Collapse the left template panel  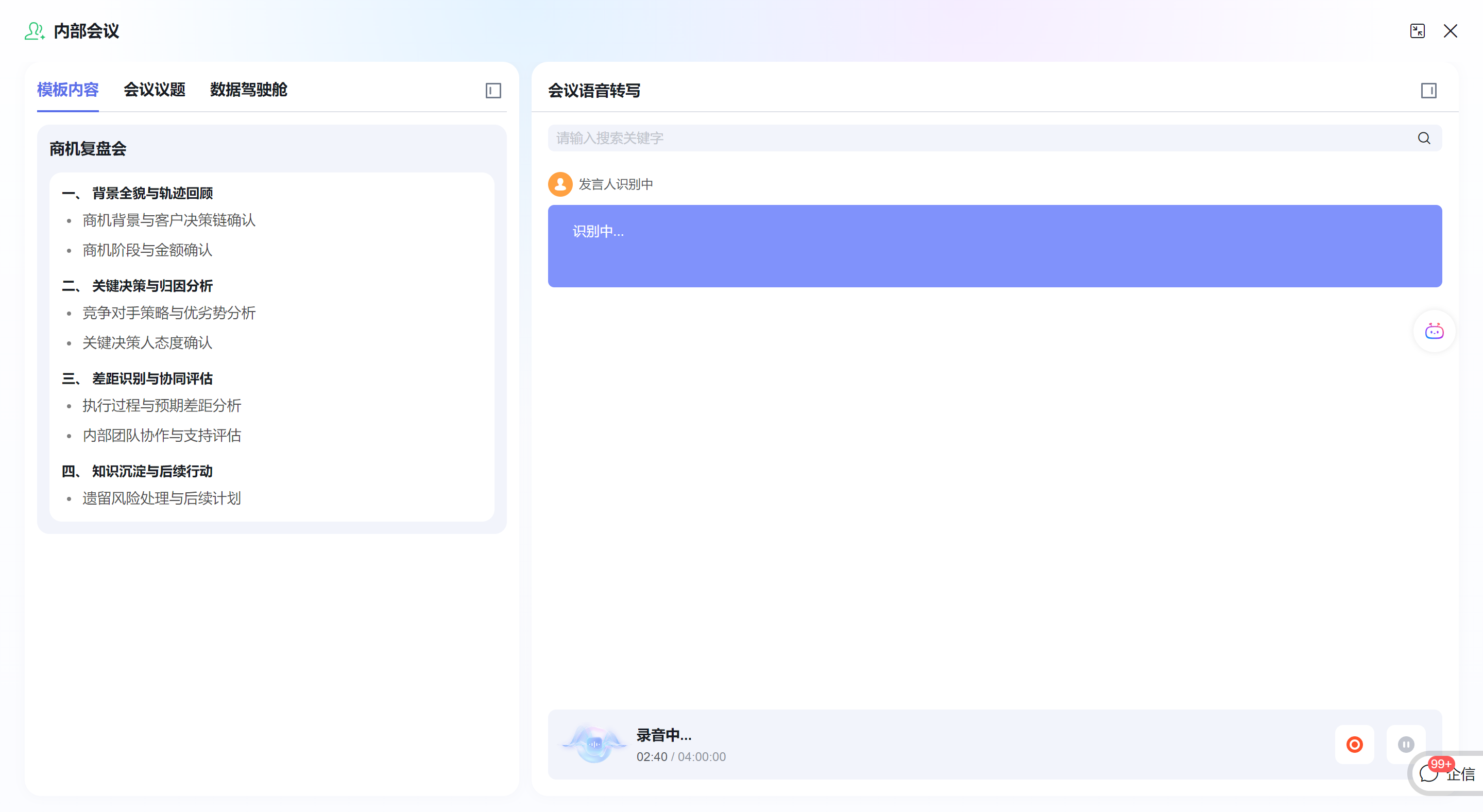(x=493, y=90)
